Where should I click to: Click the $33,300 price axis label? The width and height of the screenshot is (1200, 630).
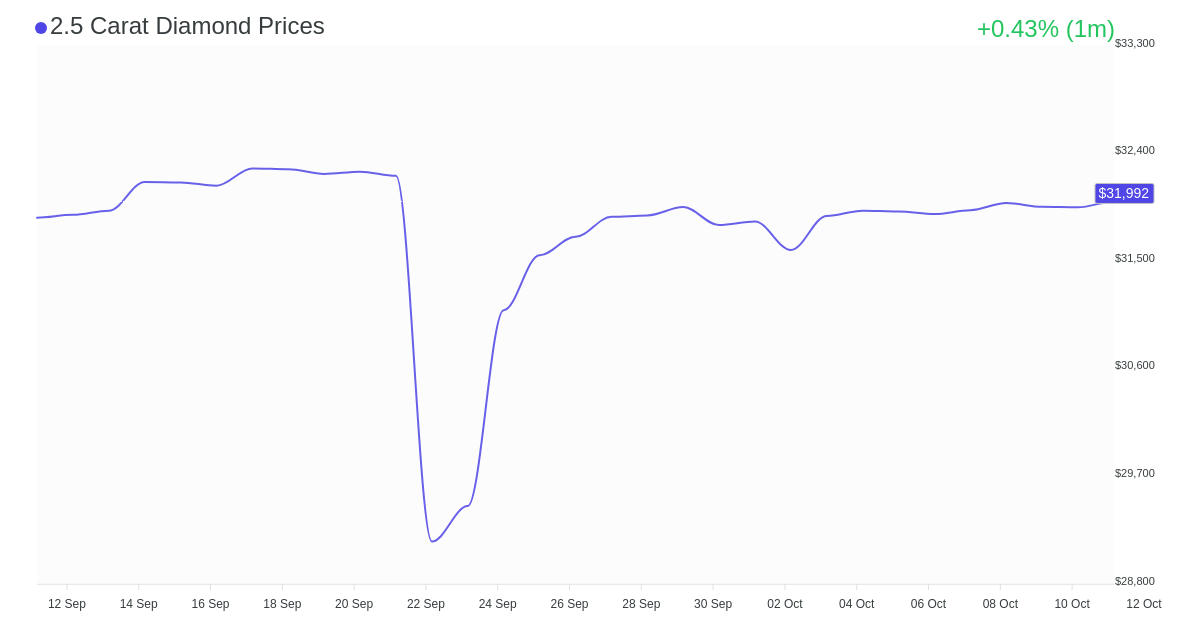coord(1135,43)
